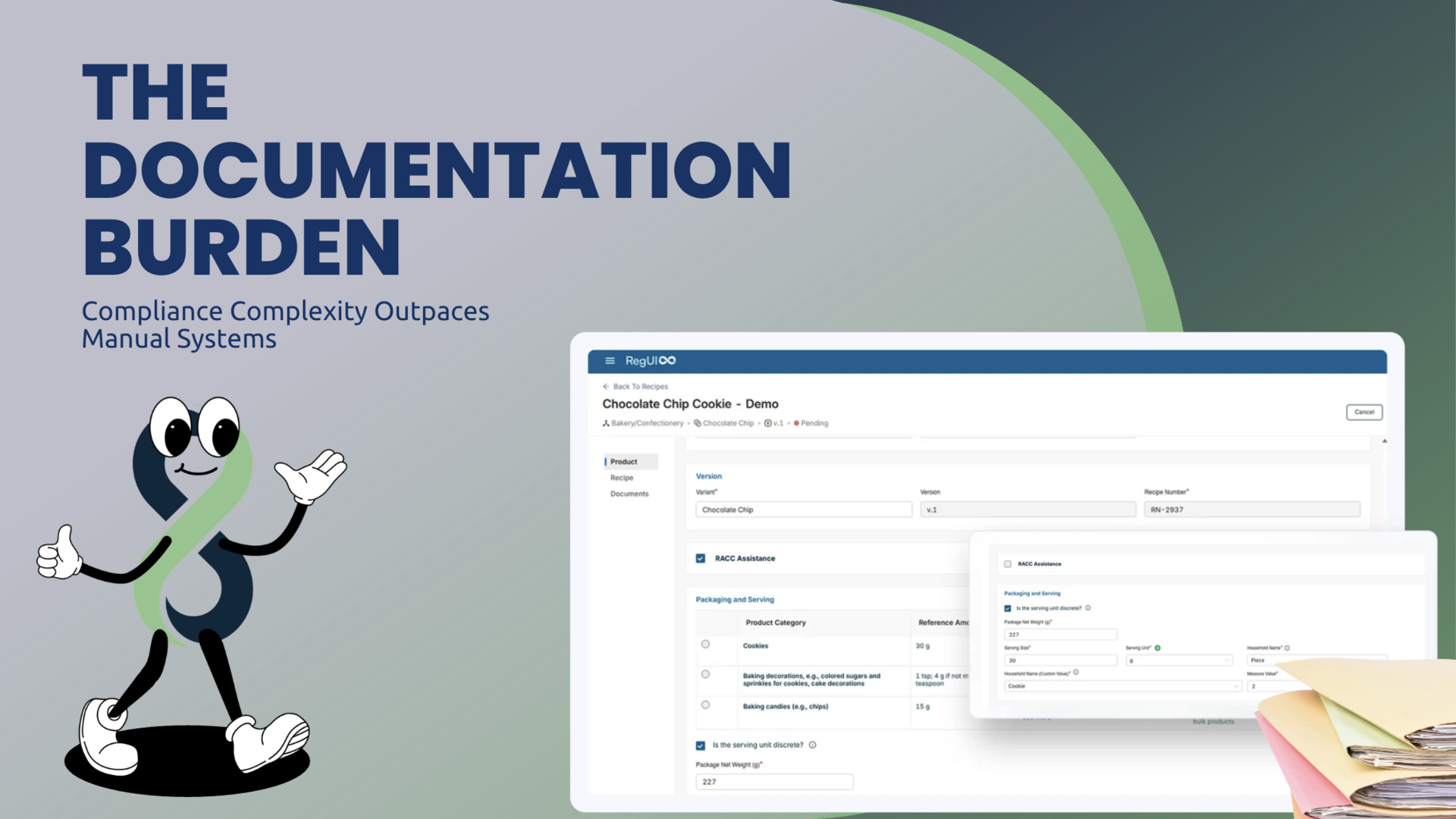Click the info icon beside Household Name
The image size is (1456, 819).
(1288, 648)
